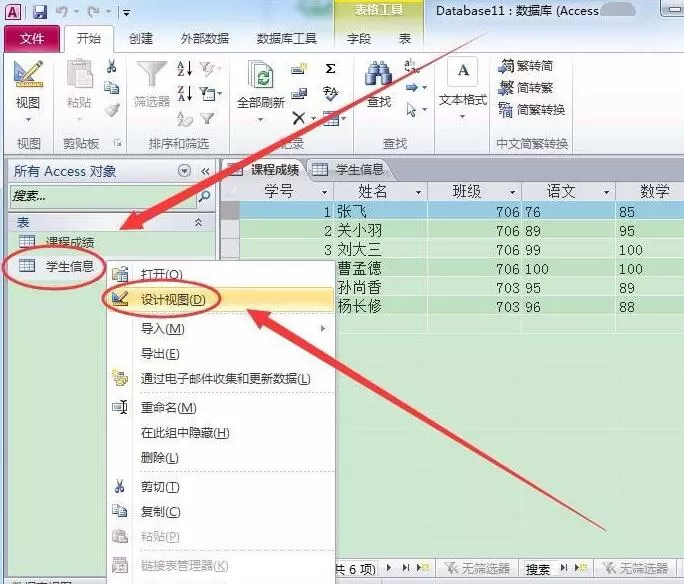Click the Spelling check icon
Viewport: 684px width, 584px height.
(x=331, y=93)
